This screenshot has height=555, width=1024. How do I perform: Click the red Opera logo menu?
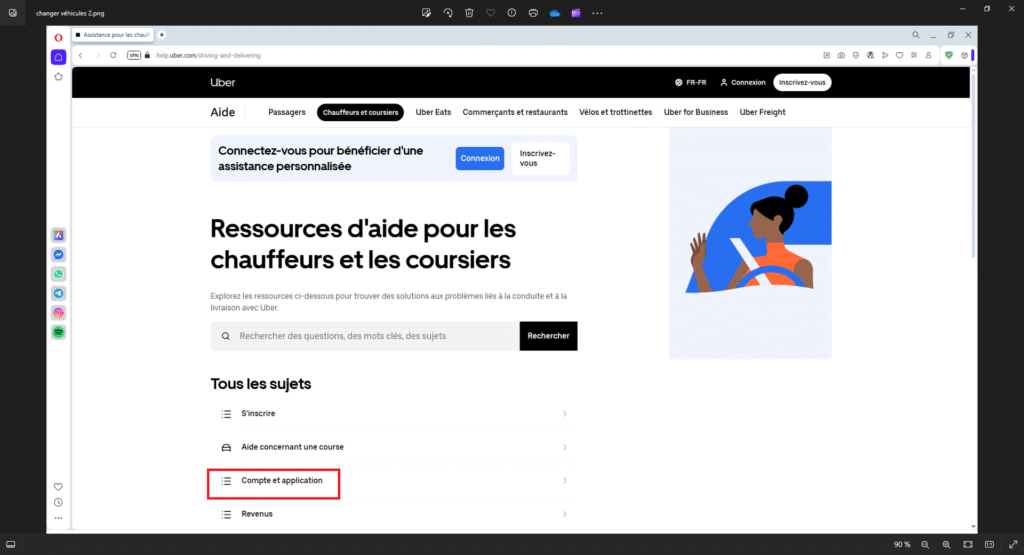[x=58, y=38]
